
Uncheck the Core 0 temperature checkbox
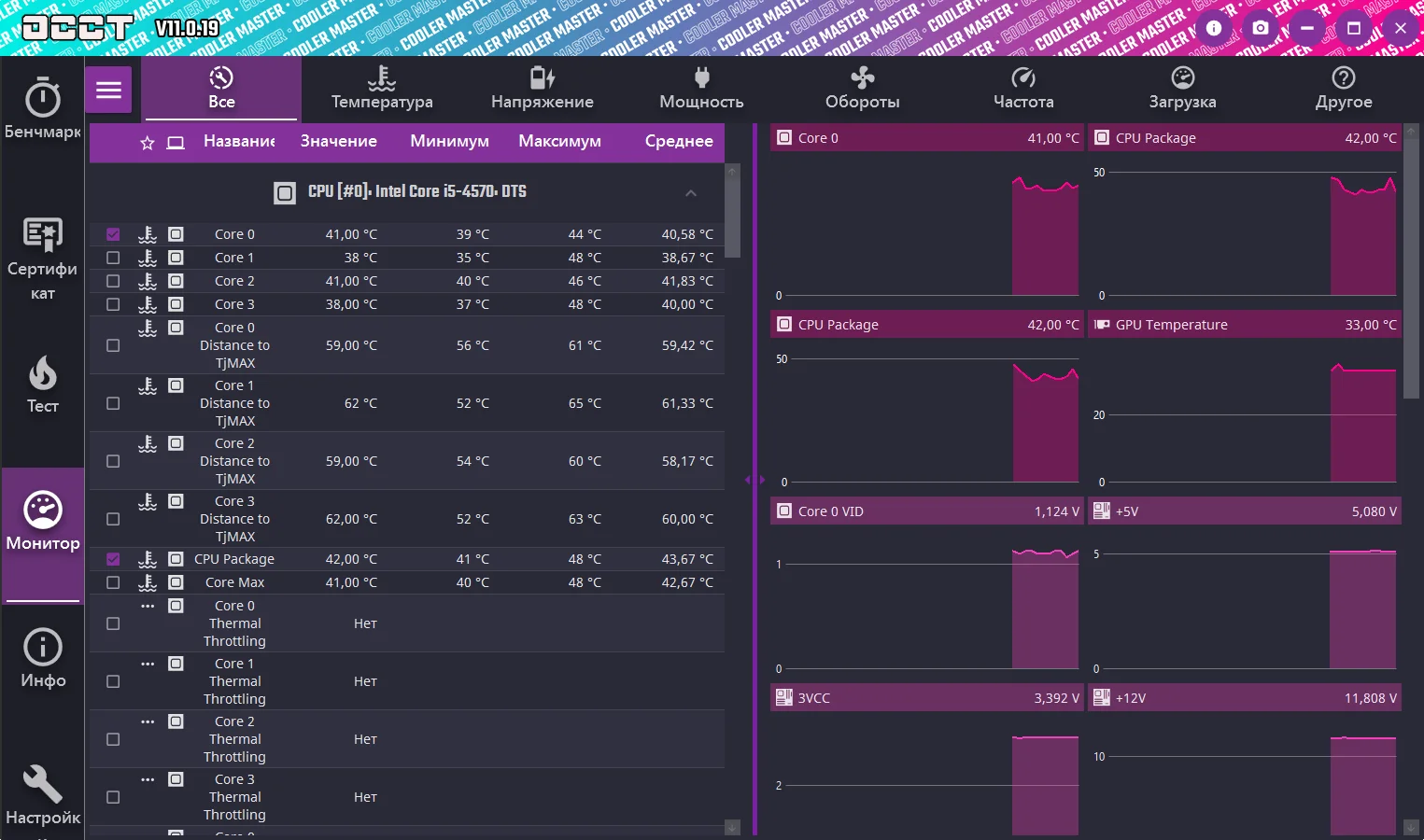click(113, 234)
